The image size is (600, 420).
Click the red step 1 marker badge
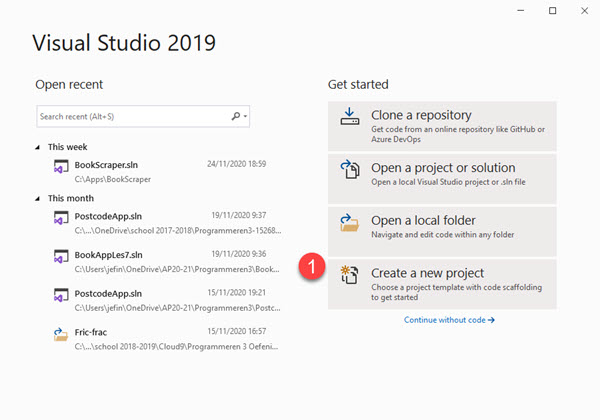click(311, 267)
